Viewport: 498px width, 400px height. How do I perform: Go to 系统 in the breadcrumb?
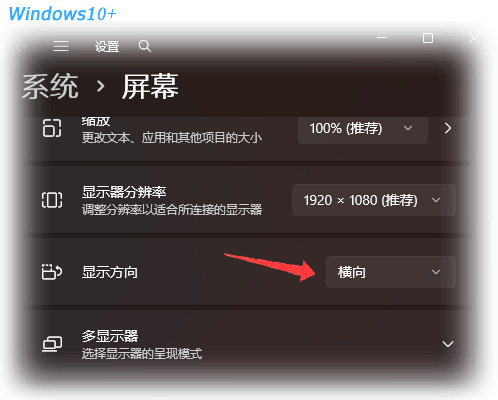coord(50,87)
